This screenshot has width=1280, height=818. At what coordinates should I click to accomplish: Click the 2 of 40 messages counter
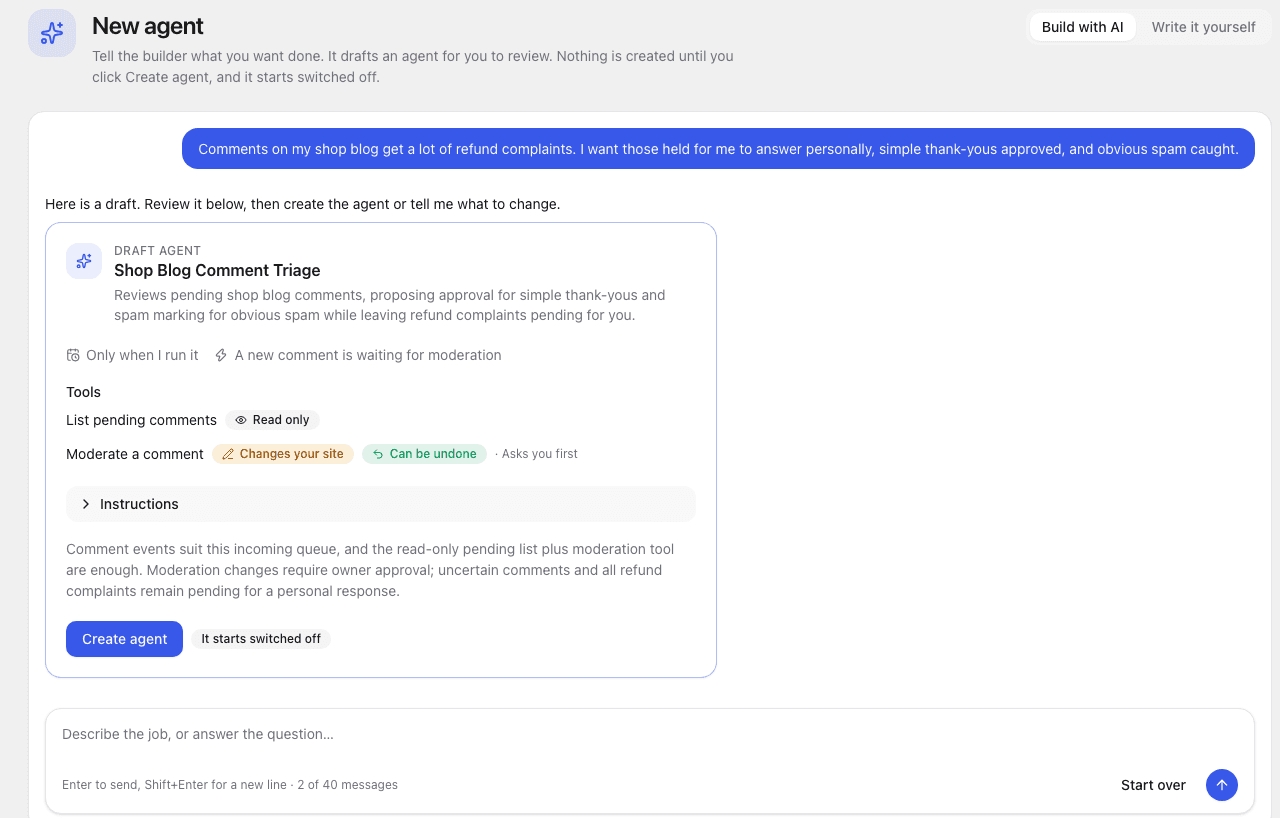tap(347, 785)
